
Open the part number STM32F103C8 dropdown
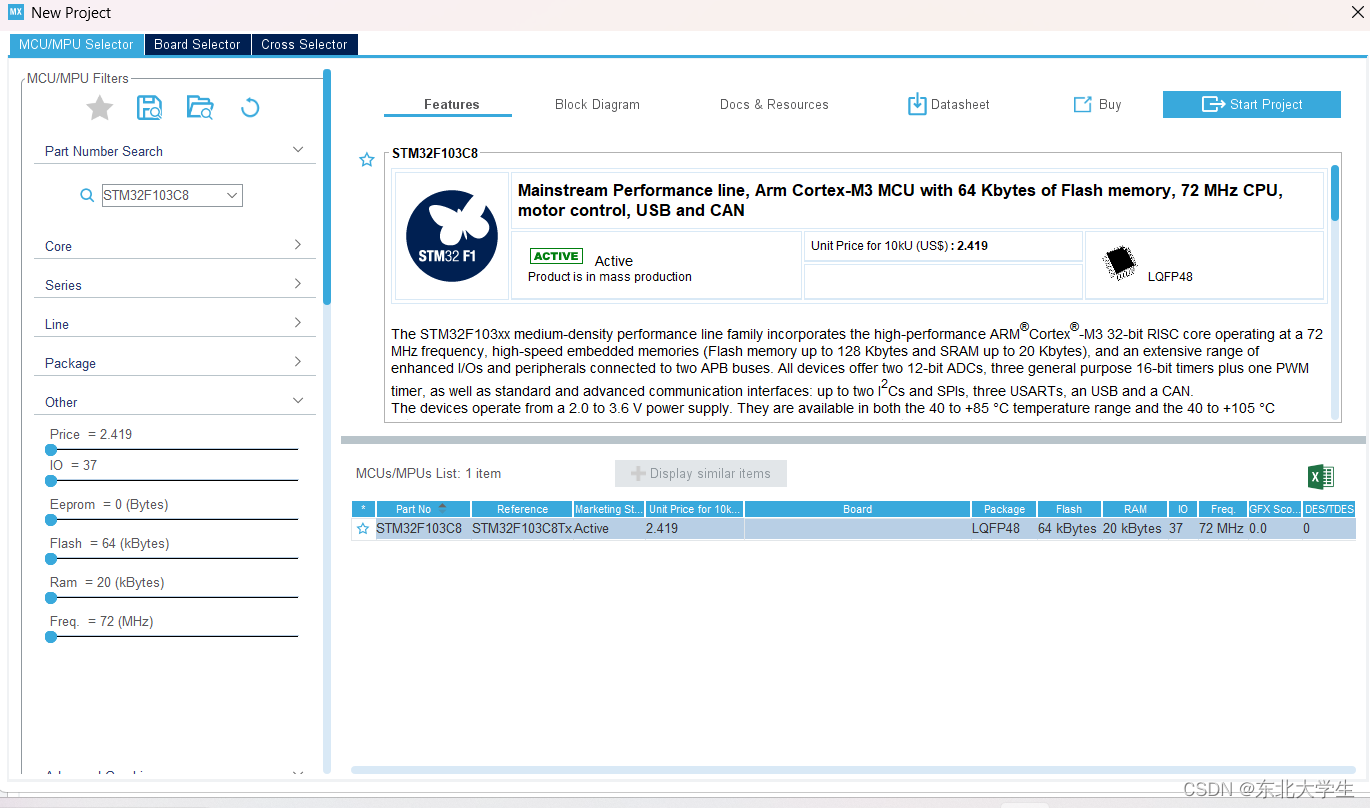[x=232, y=196]
